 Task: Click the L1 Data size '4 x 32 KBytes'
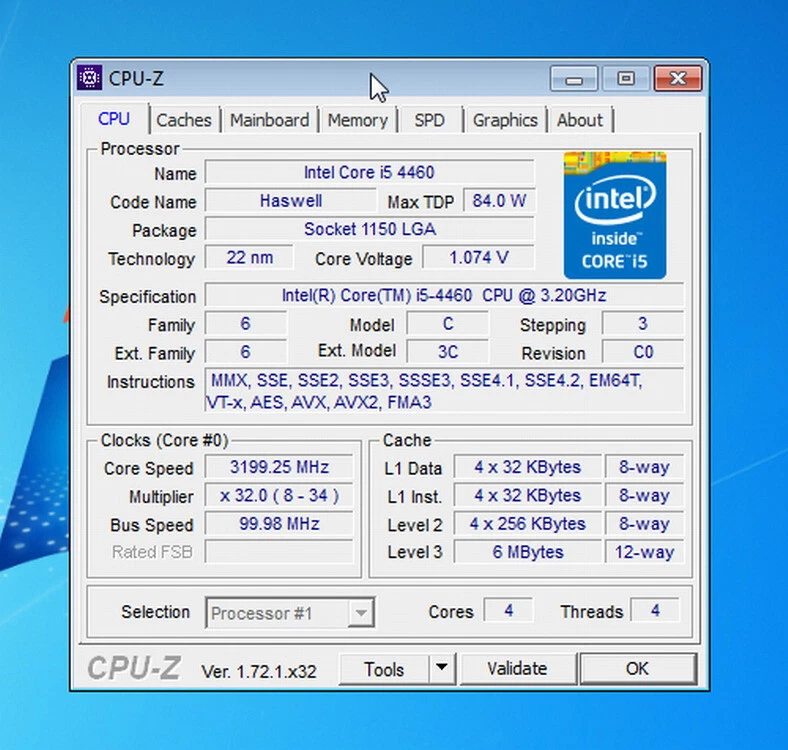pyautogui.click(x=528, y=467)
